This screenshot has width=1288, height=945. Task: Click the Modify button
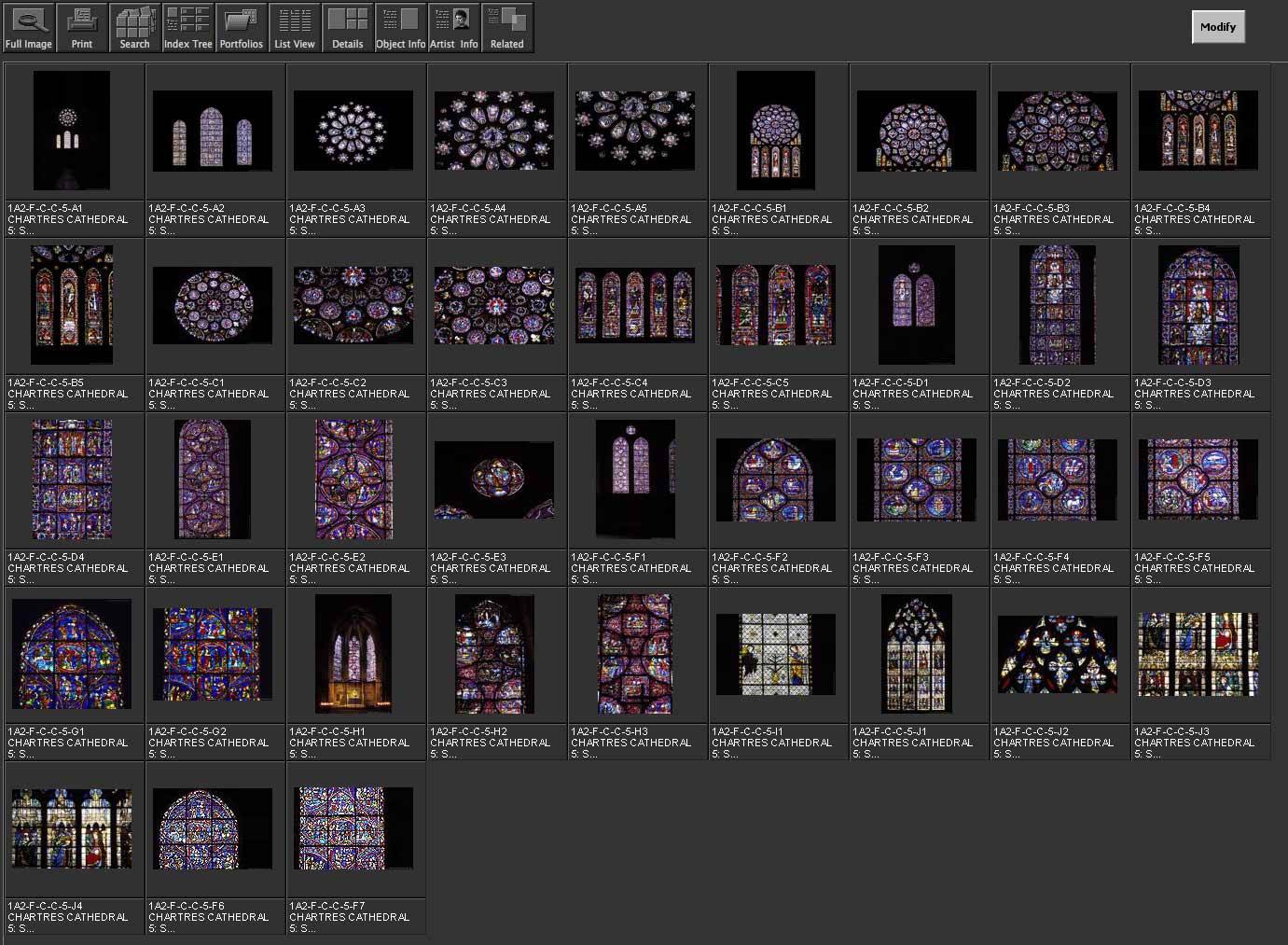[x=1218, y=27]
